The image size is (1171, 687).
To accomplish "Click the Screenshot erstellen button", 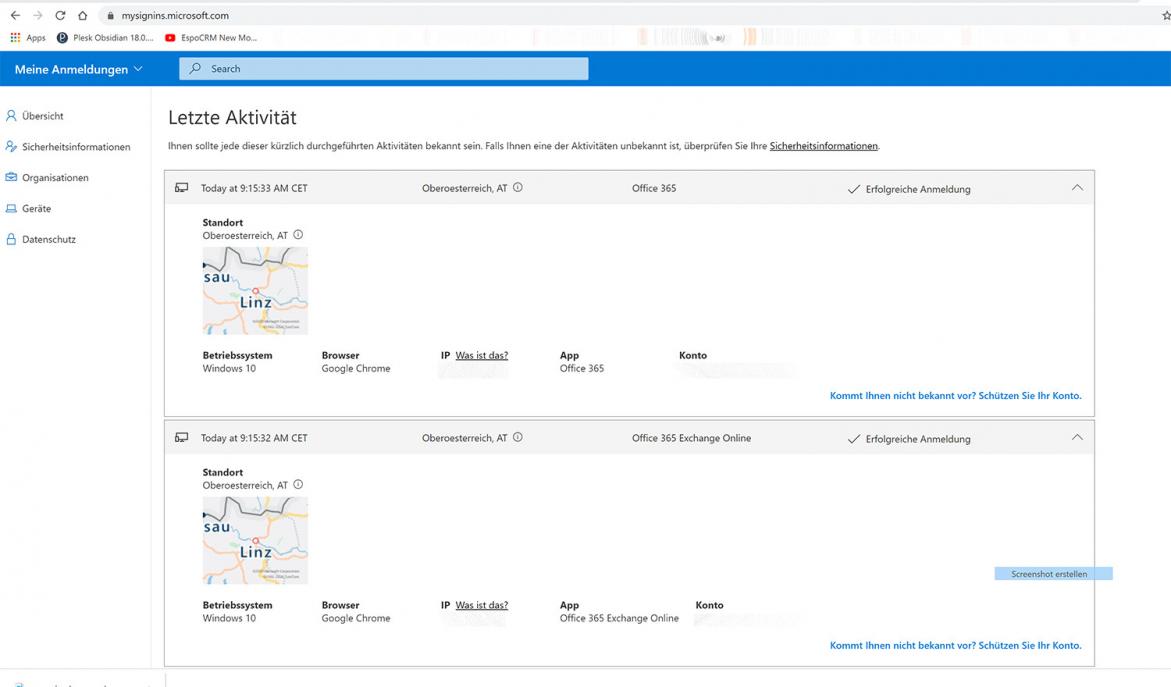I will pos(1053,573).
